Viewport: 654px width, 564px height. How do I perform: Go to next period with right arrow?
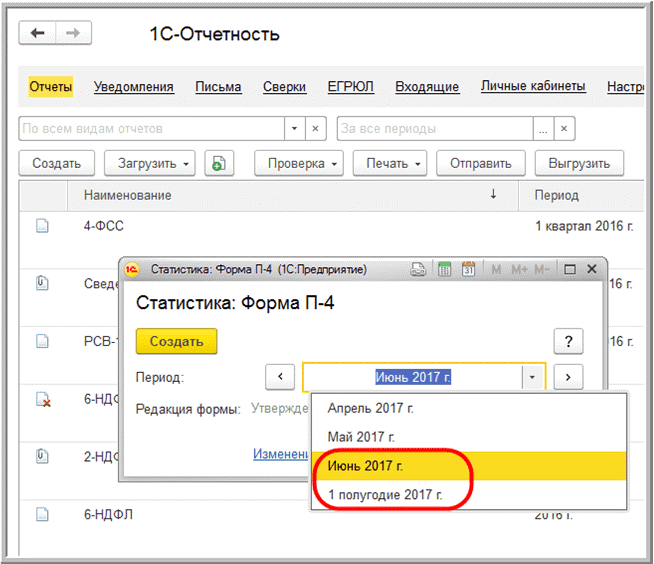point(568,377)
